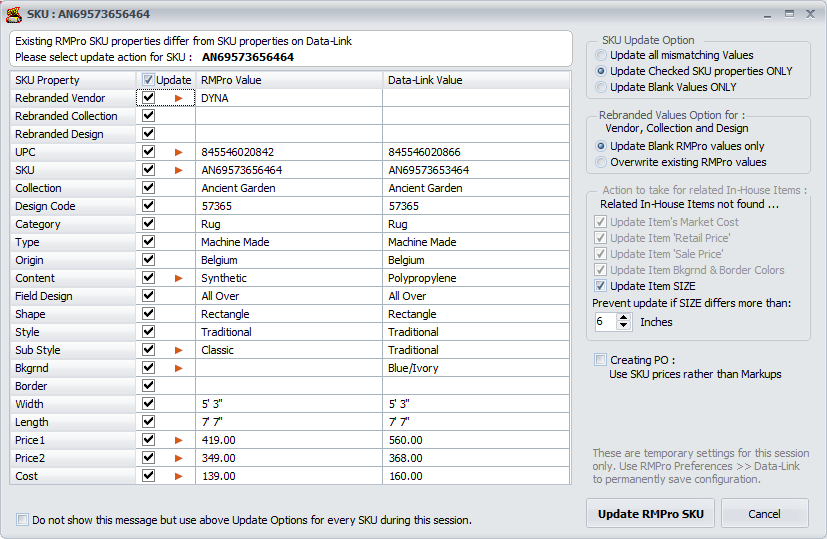Uncheck the Rebranded Collection update checkbox
Image resolution: width=827 pixels, height=539 pixels.
pos(148,116)
